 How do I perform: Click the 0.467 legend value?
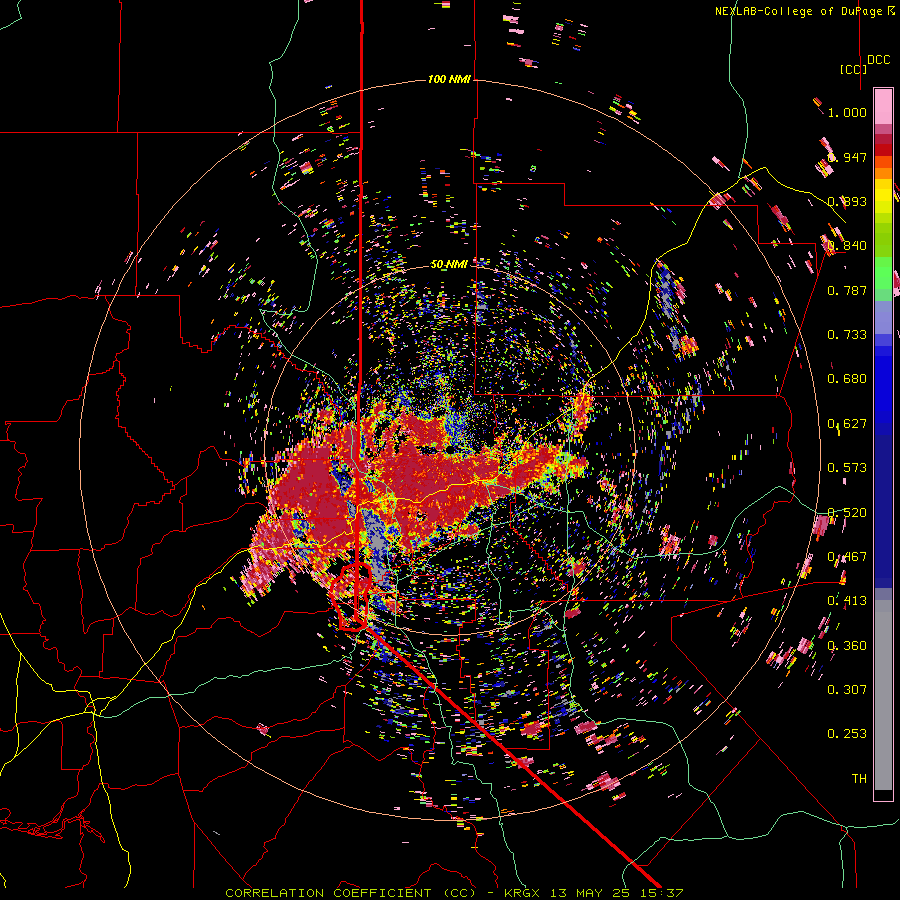click(847, 557)
